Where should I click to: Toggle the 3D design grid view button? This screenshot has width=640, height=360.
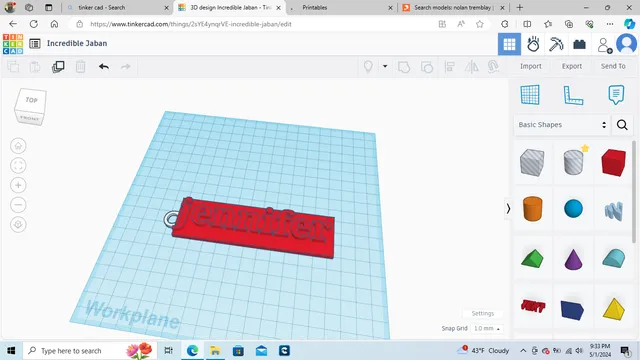coord(509,44)
